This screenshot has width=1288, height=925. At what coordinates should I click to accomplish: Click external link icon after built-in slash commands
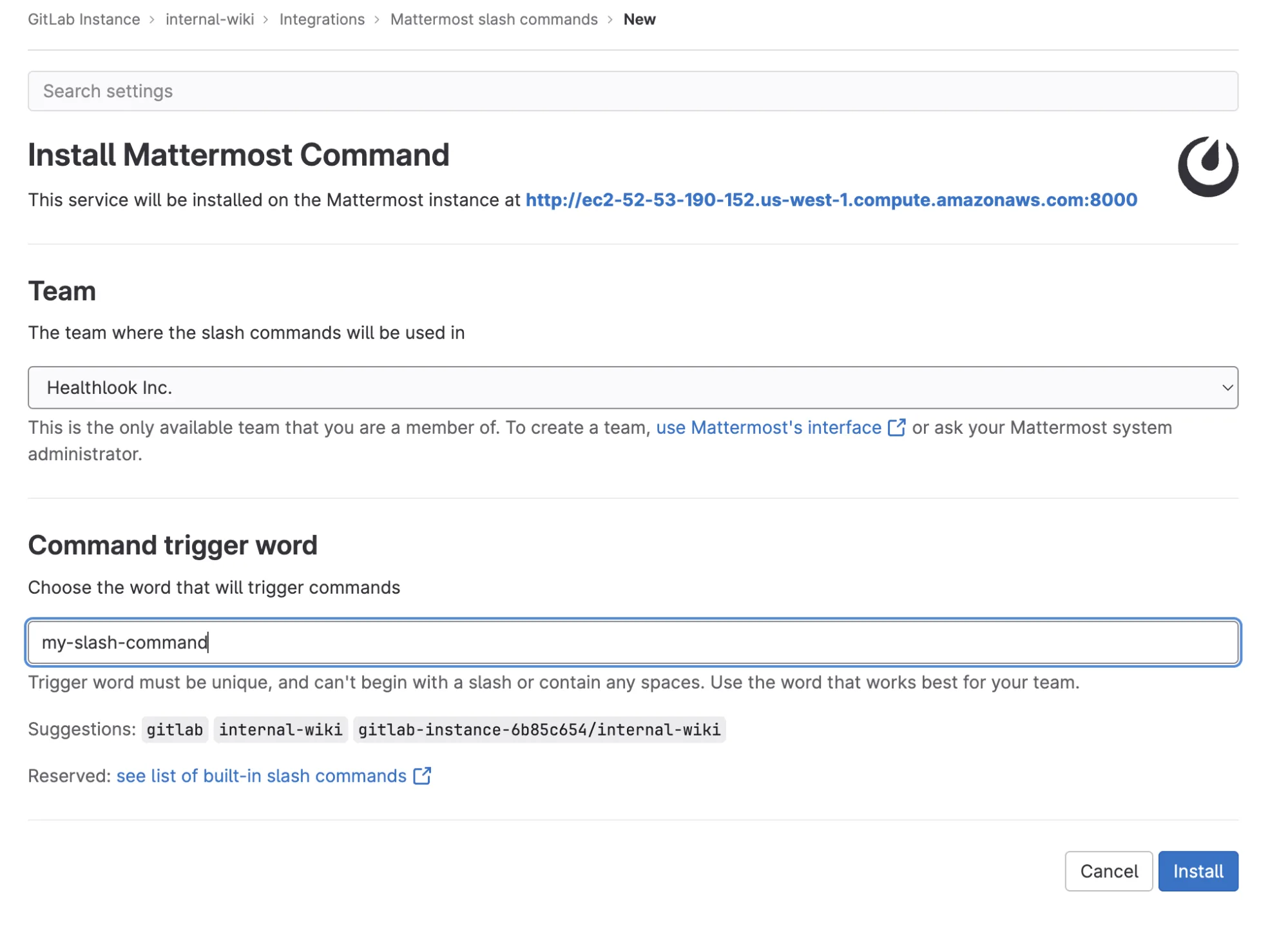pyautogui.click(x=422, y=775)
